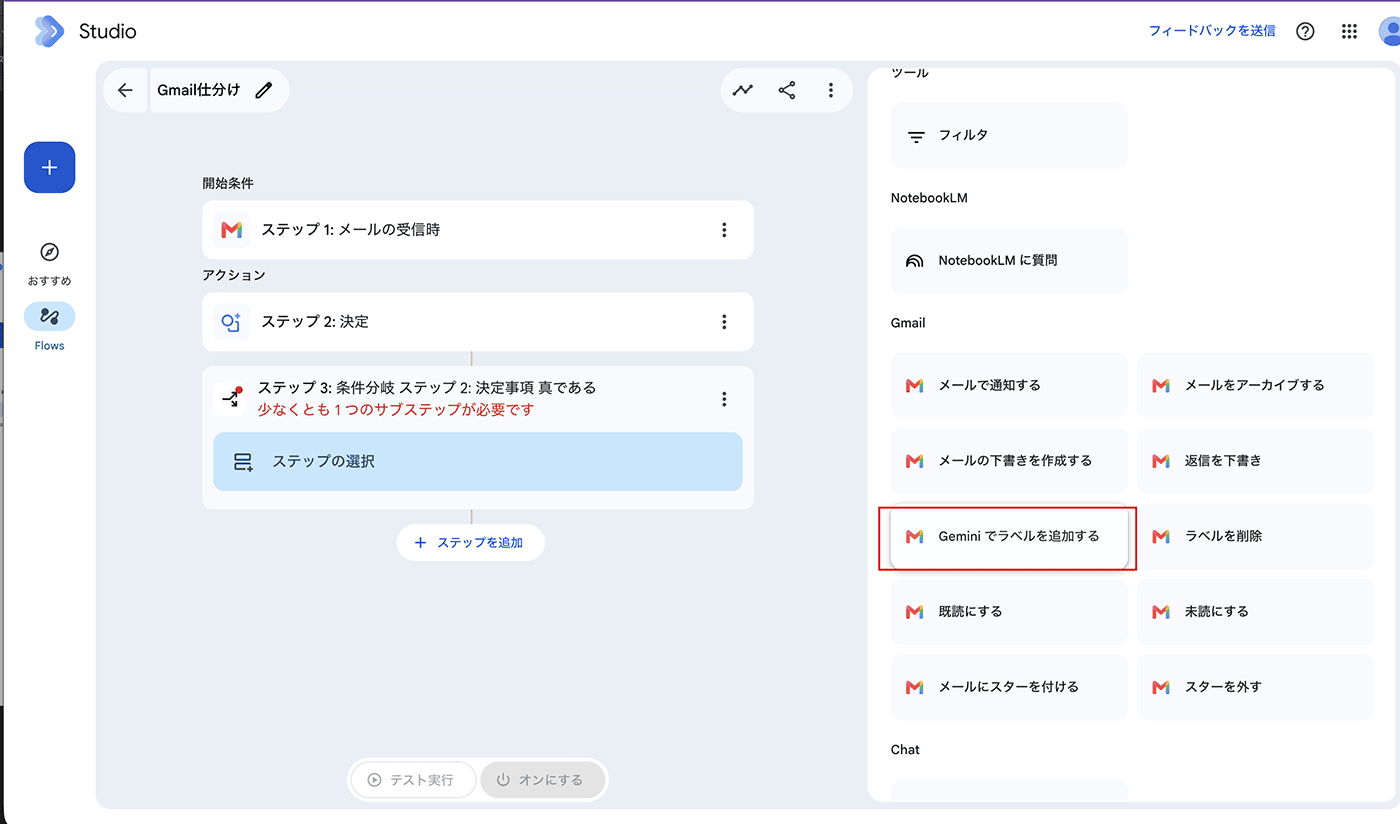Choose NotebookLM に質問 action

pyautogui.click(x=1009, y=261)
